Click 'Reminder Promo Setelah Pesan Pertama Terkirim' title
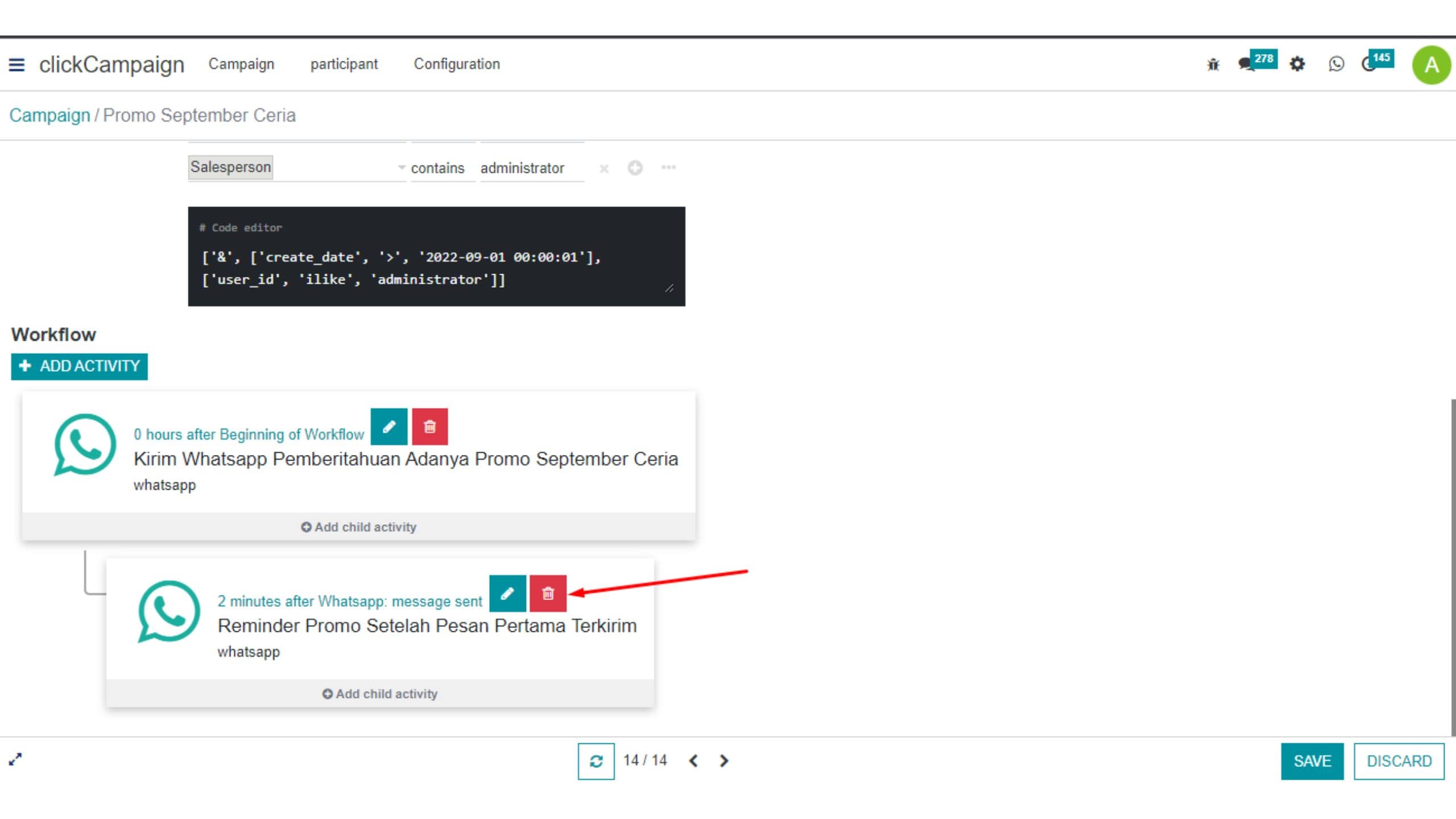Screen dimensions: 1456x819 [x=427, y=626]
